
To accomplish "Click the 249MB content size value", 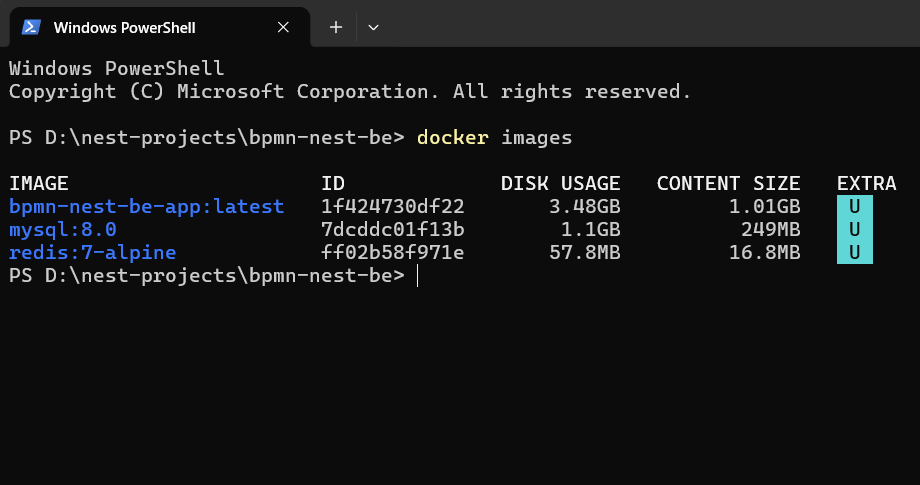I will coord(770,229).
